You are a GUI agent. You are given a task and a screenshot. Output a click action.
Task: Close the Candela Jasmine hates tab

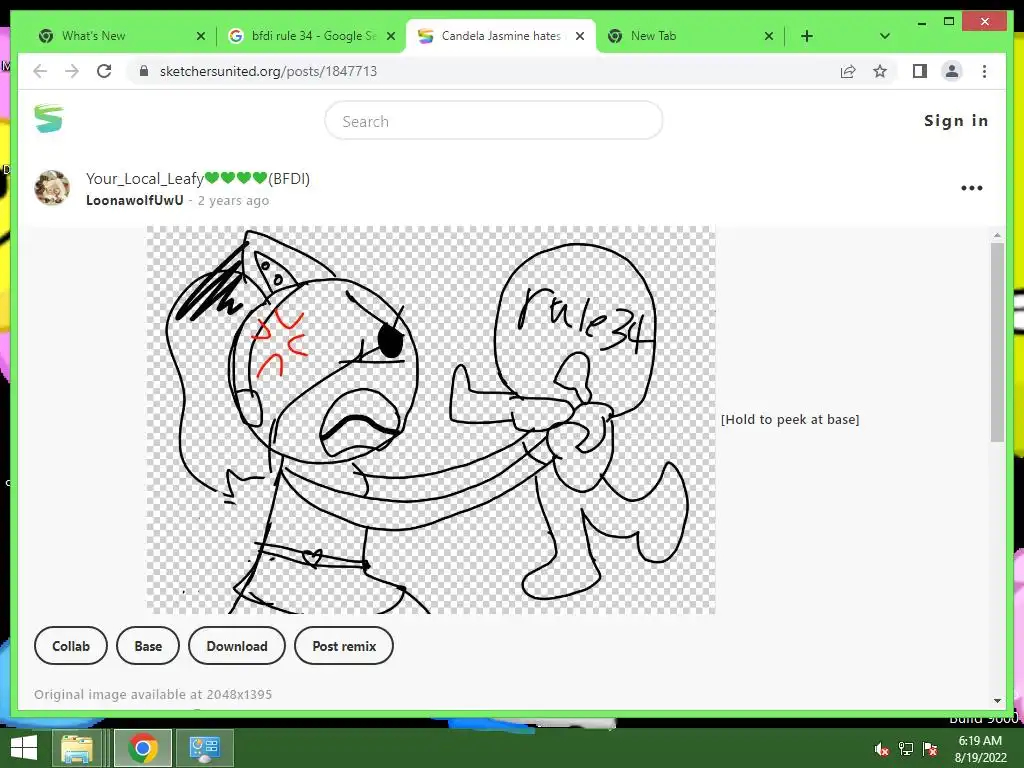tap(579, 36)
